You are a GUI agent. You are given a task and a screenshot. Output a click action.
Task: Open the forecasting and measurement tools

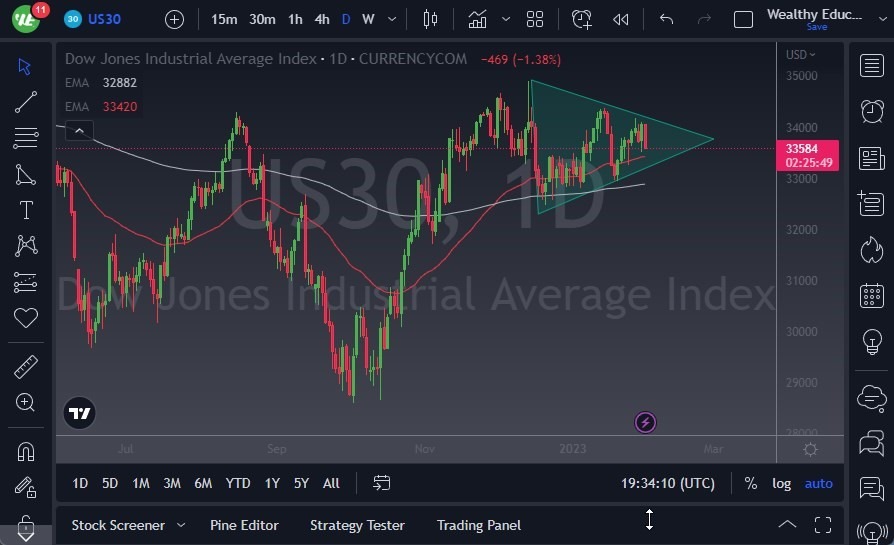coord(26,282)
